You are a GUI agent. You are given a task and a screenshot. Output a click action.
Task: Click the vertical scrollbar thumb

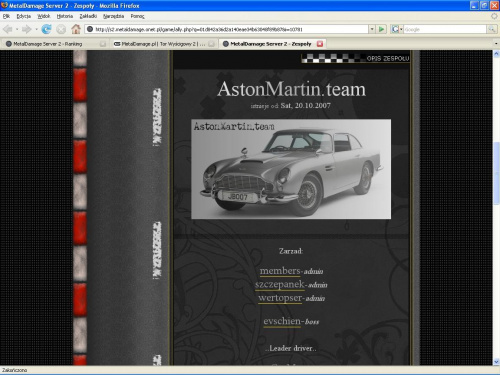pyautogui.click(x=496, y=173)
